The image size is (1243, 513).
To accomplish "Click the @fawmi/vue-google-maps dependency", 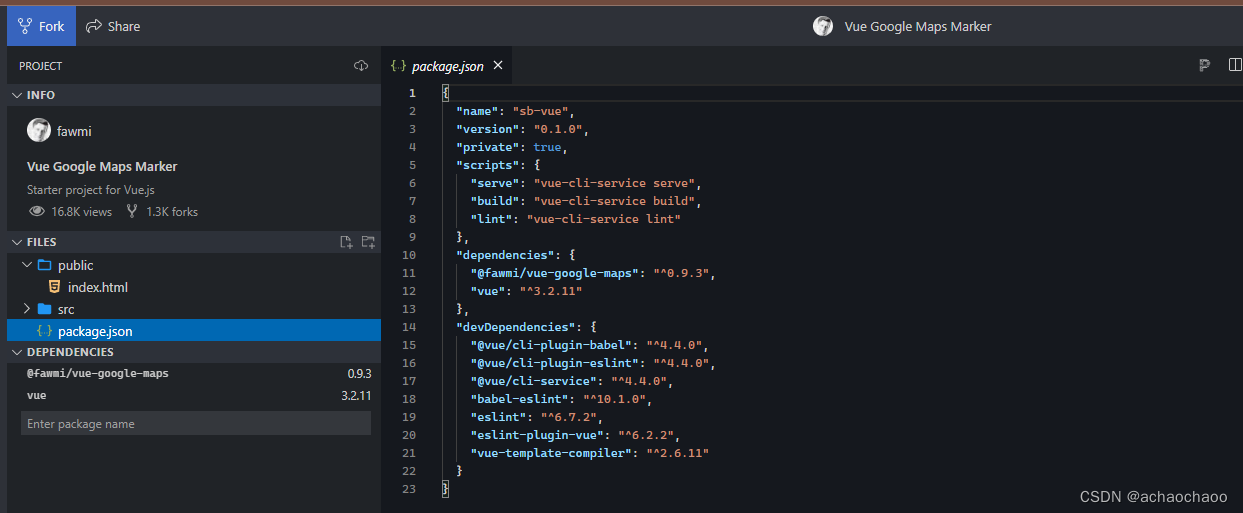I will [98, 373].
